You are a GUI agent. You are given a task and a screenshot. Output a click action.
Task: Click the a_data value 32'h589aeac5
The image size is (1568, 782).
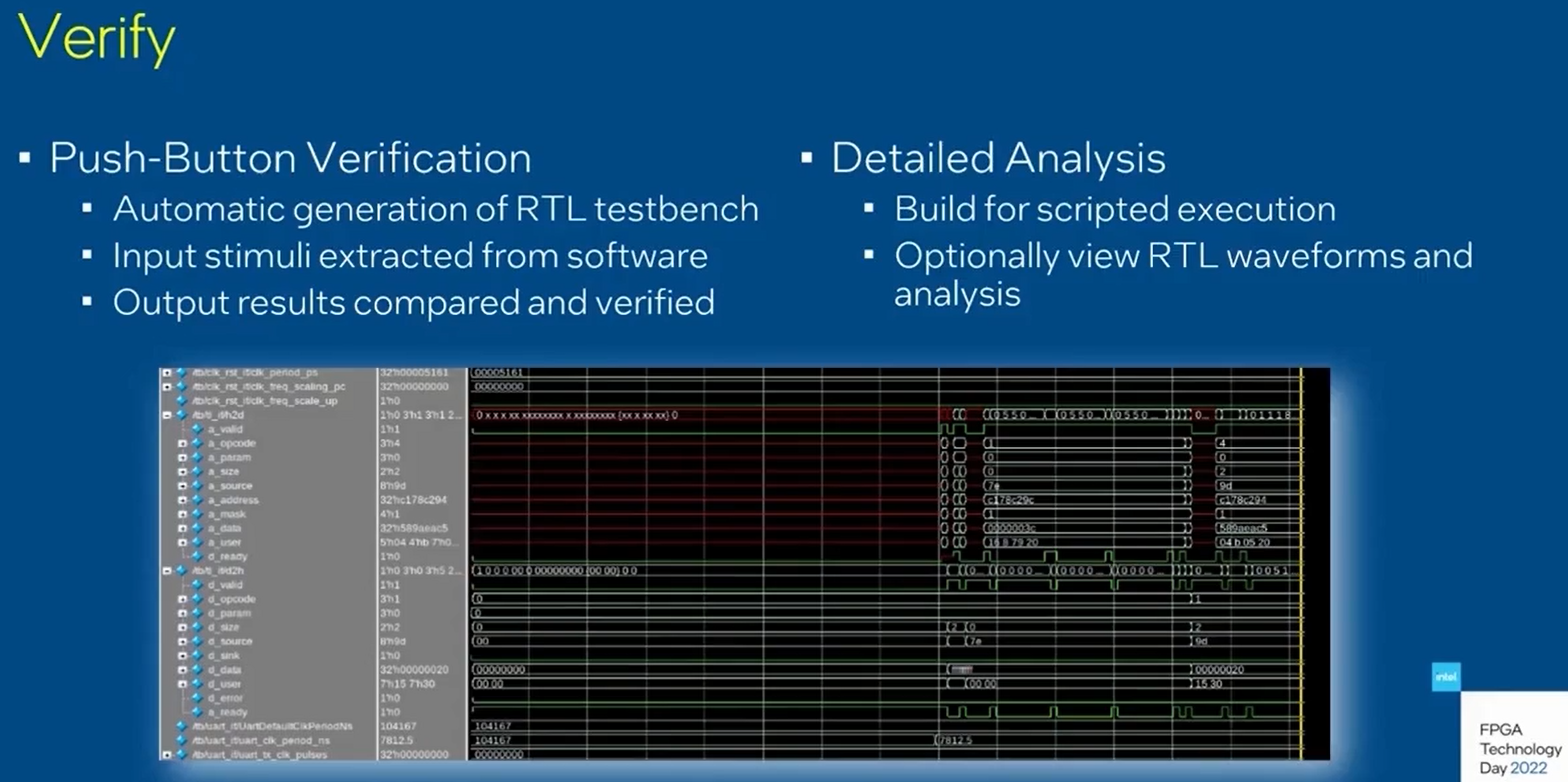pos(414,528)
